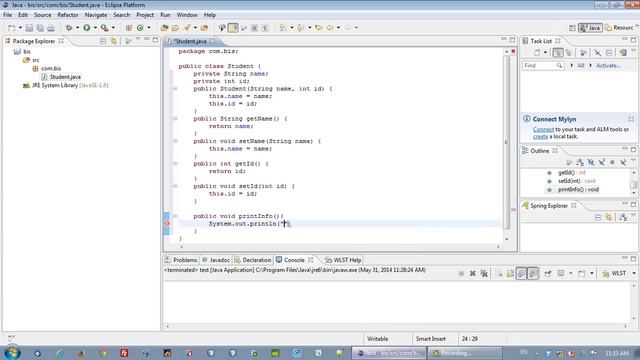Viewport: 640px width, 360px height.
Task: Click the Connect link in Mylyn panel
Action: coord(543,129)
